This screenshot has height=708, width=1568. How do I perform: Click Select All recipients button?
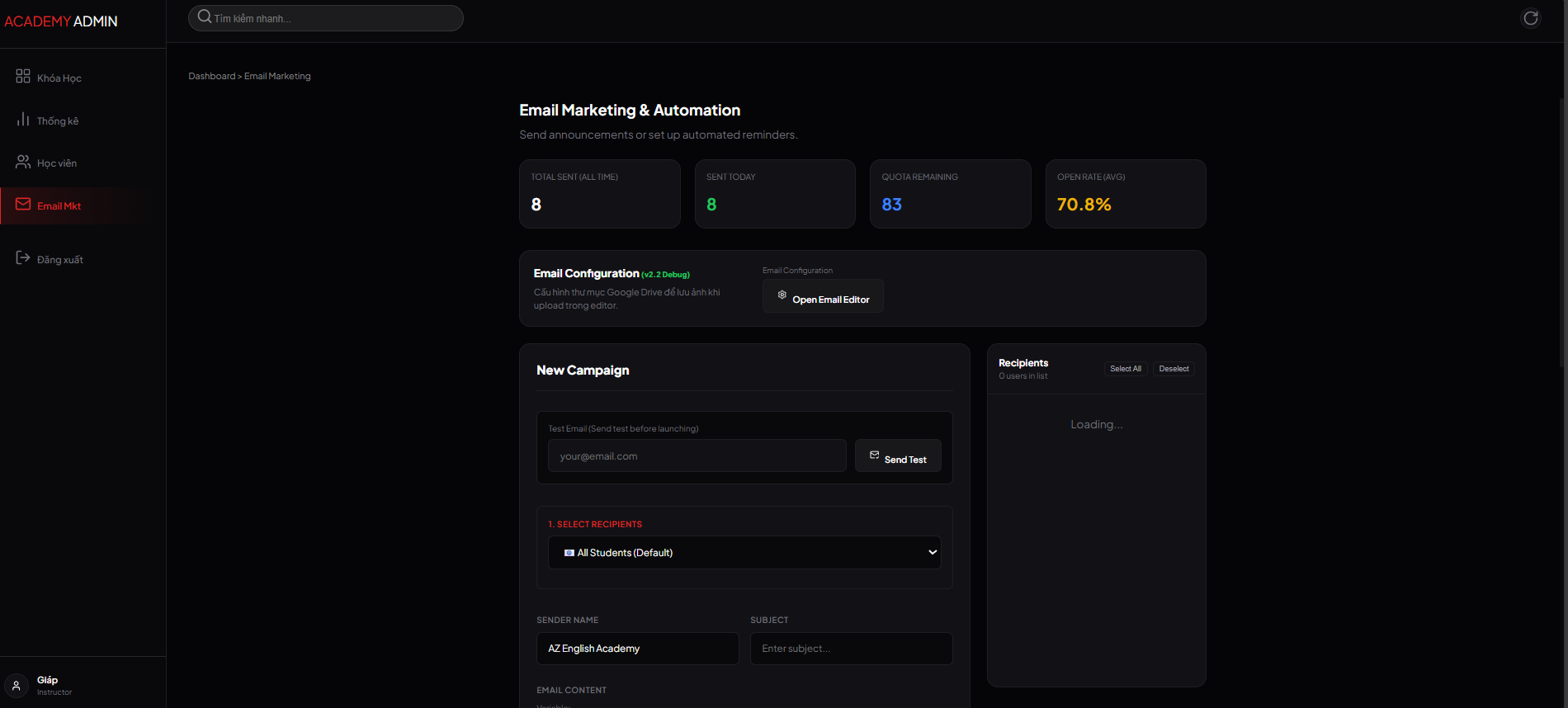tap(1125, 369)
